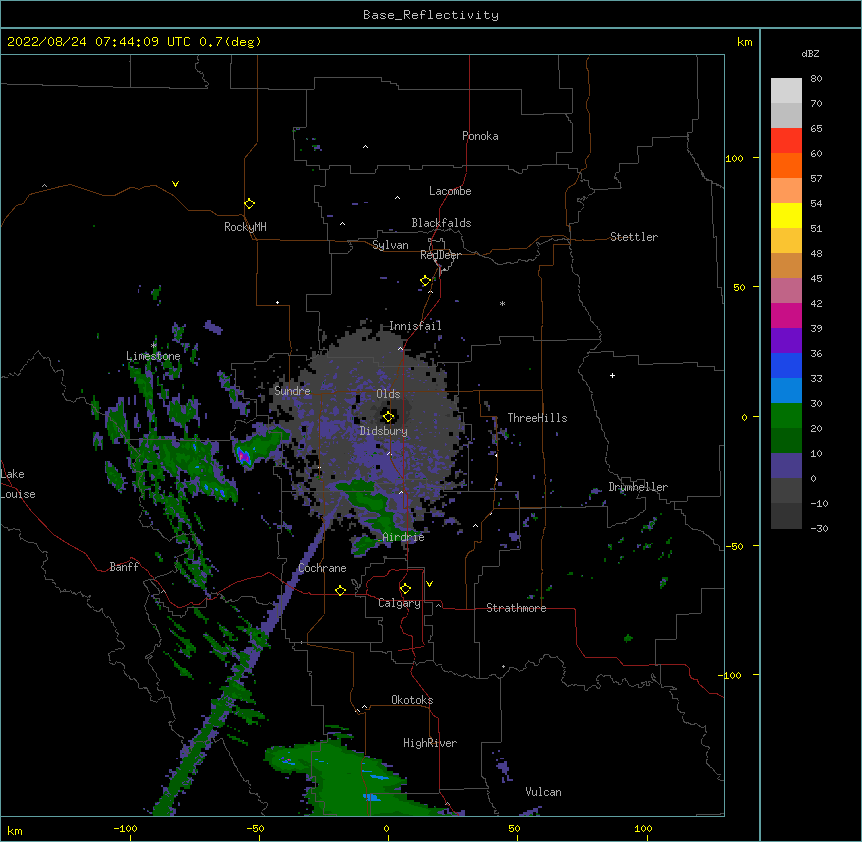Screen dimensions: 862x842
Task: Click the RockyMH label on the map
Action: [x=245, y=227]
